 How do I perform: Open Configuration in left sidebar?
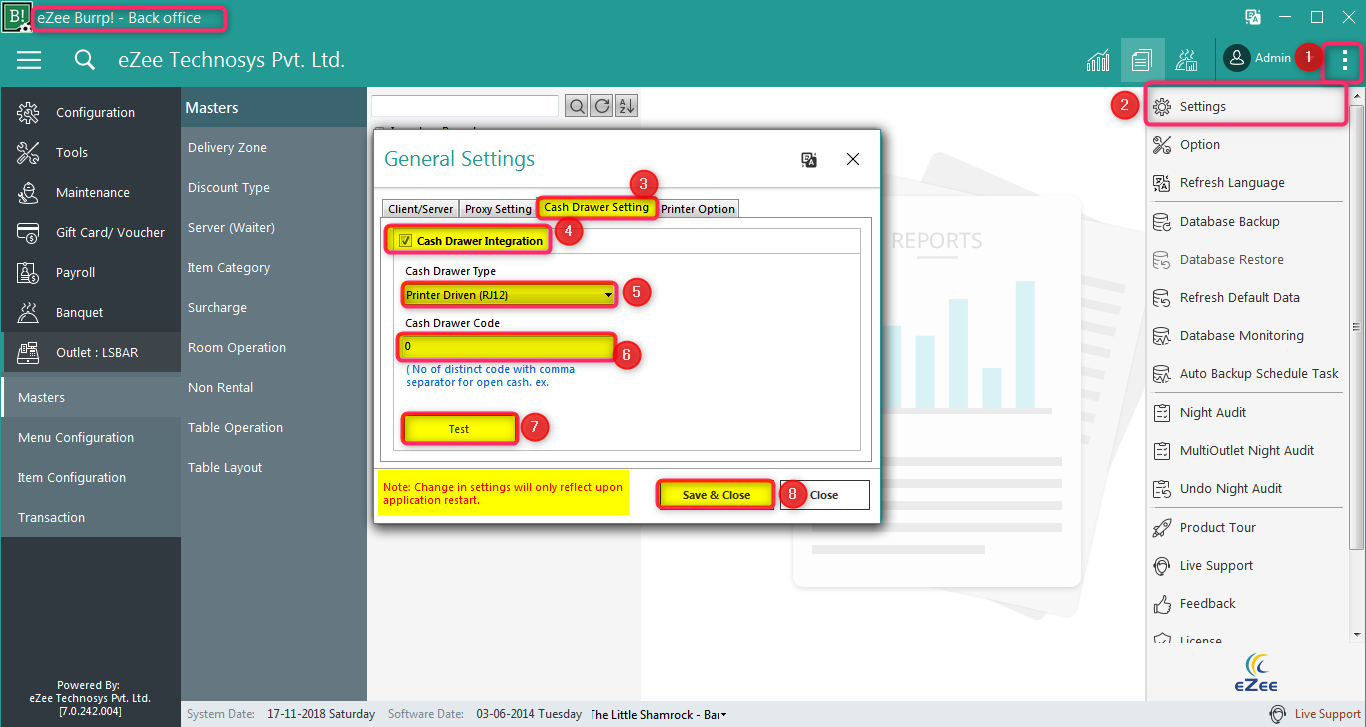point(91,112)
